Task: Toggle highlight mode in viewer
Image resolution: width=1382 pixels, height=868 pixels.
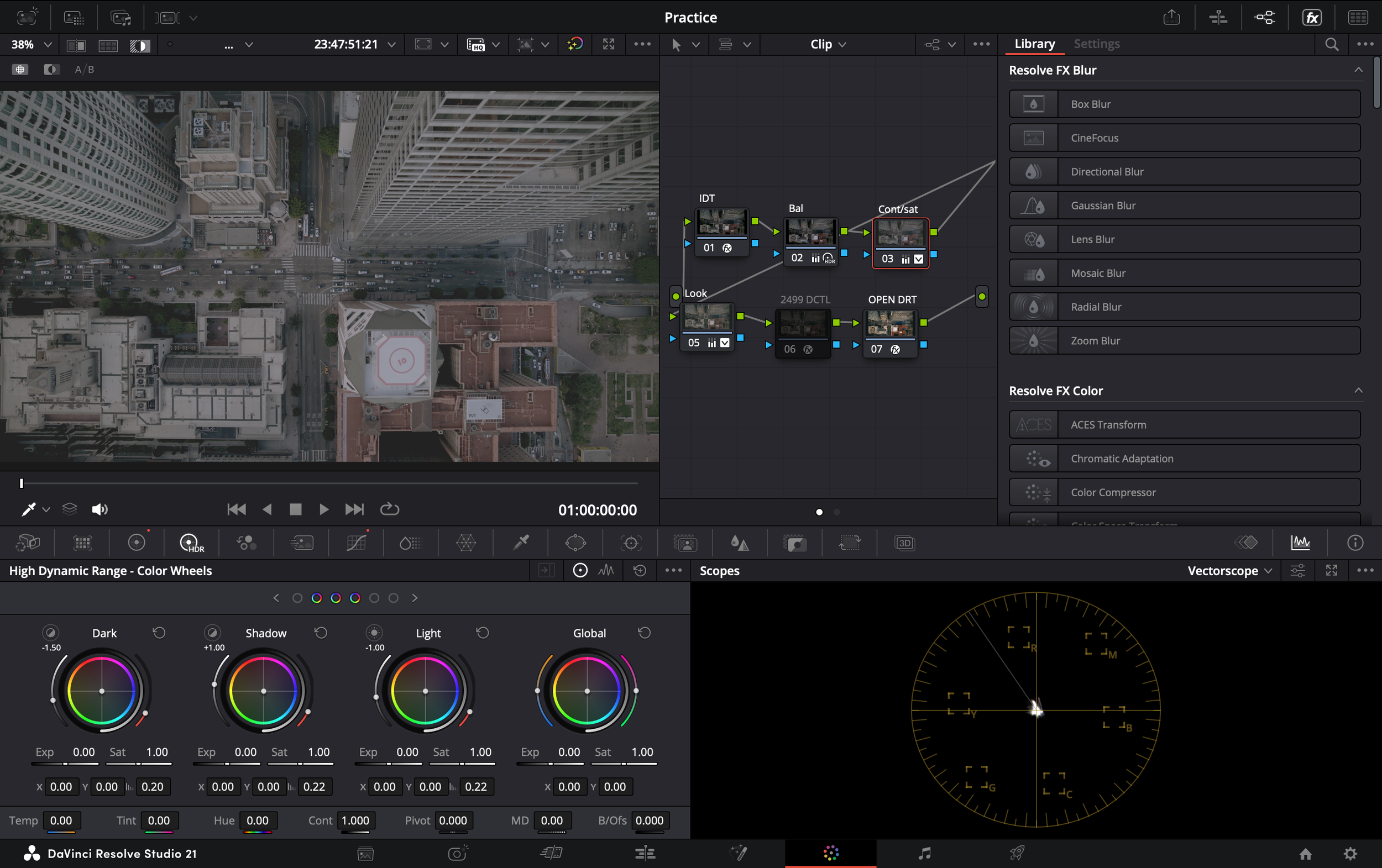Action: (x=139, y=45)
